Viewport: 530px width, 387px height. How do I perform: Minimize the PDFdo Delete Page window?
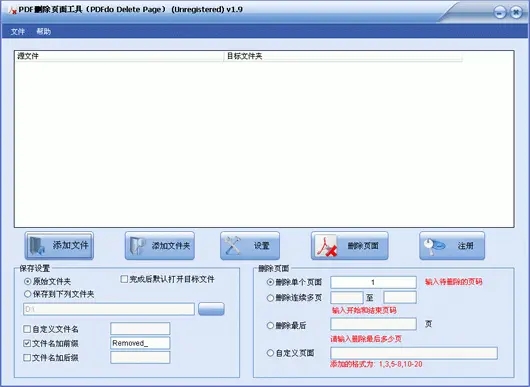point(500,13)
